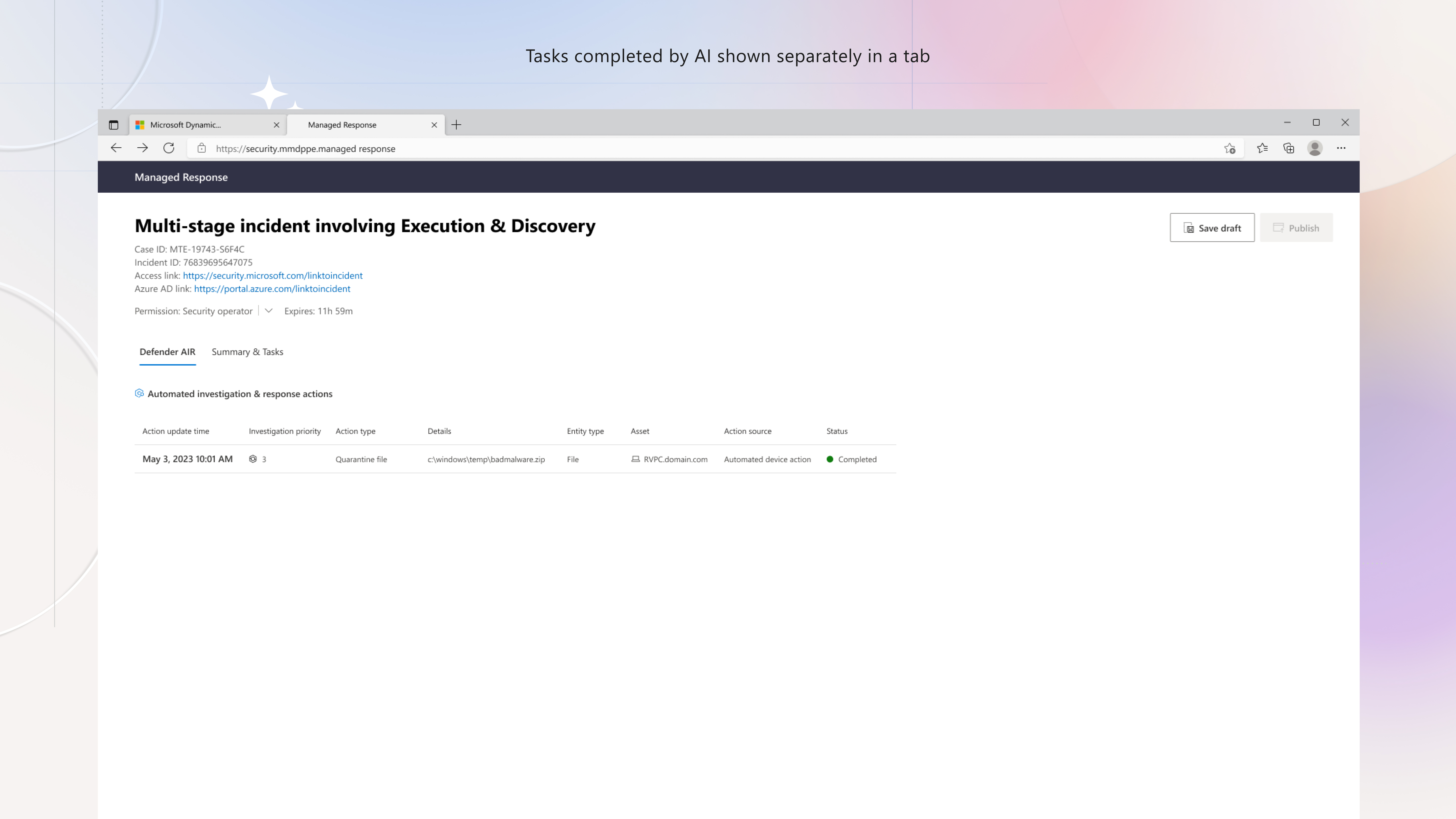Click the badmalware.zip file path

[486, 459]
